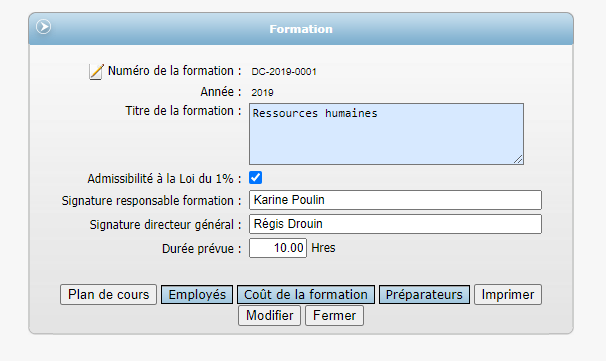Close the form with Fermer
The height and width of the screenshot is (361, 606).
click(334, 315)
